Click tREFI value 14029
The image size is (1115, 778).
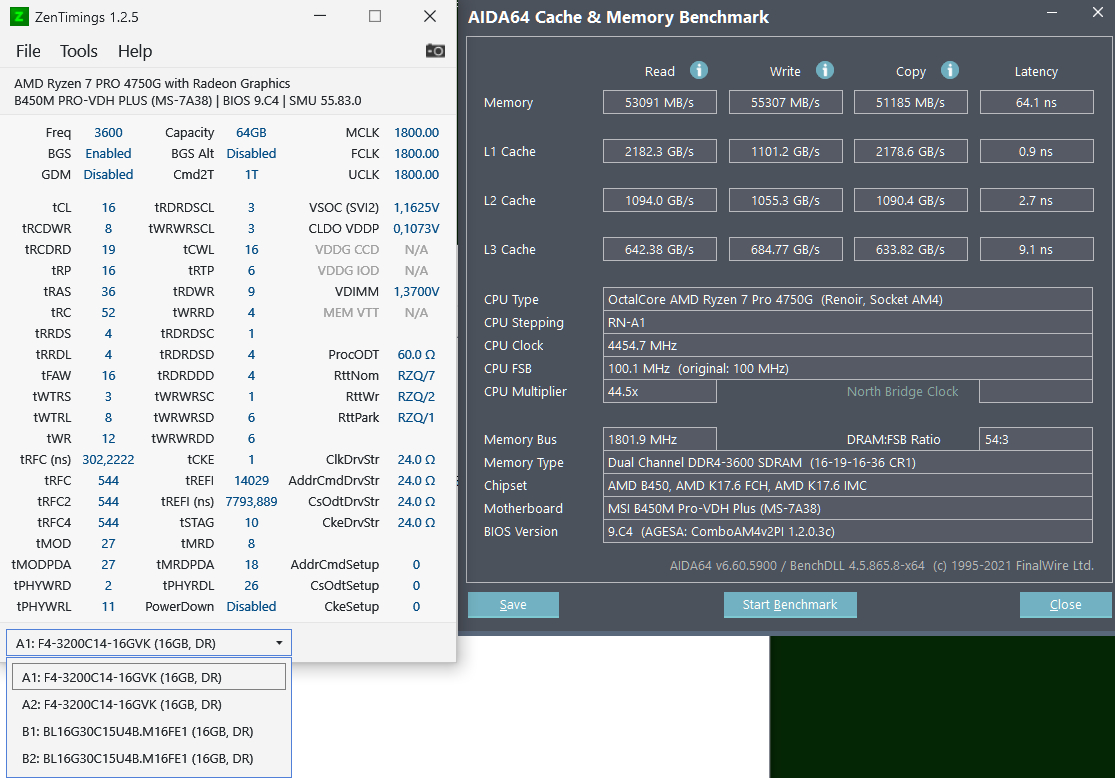(x=251, y=481)
